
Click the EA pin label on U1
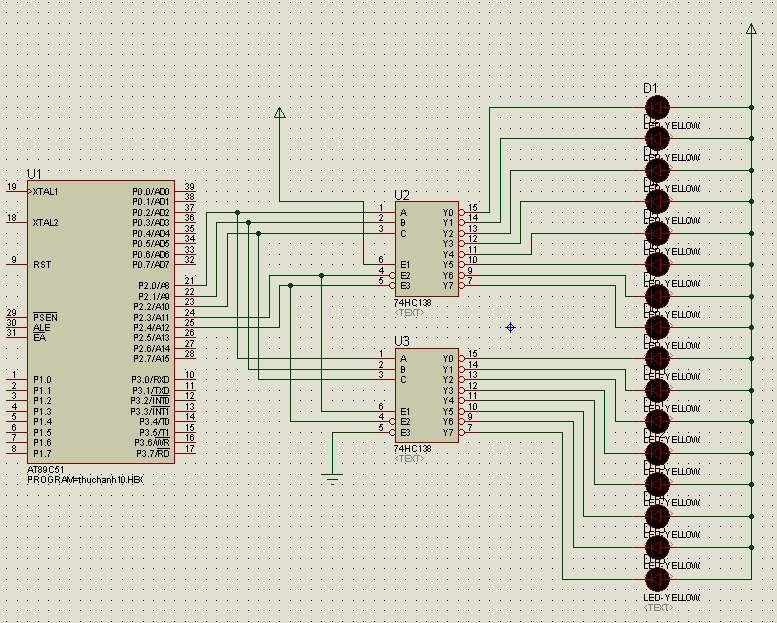pos(40,338)
